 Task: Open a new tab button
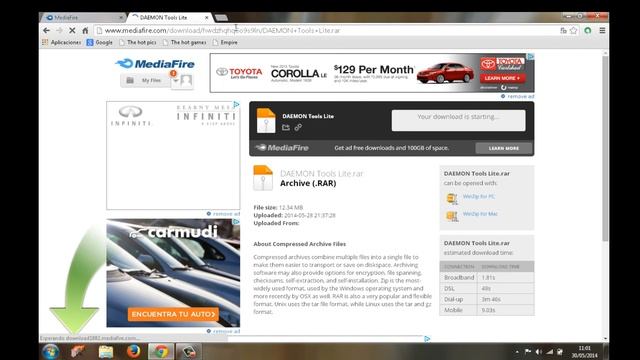point(221,18)
